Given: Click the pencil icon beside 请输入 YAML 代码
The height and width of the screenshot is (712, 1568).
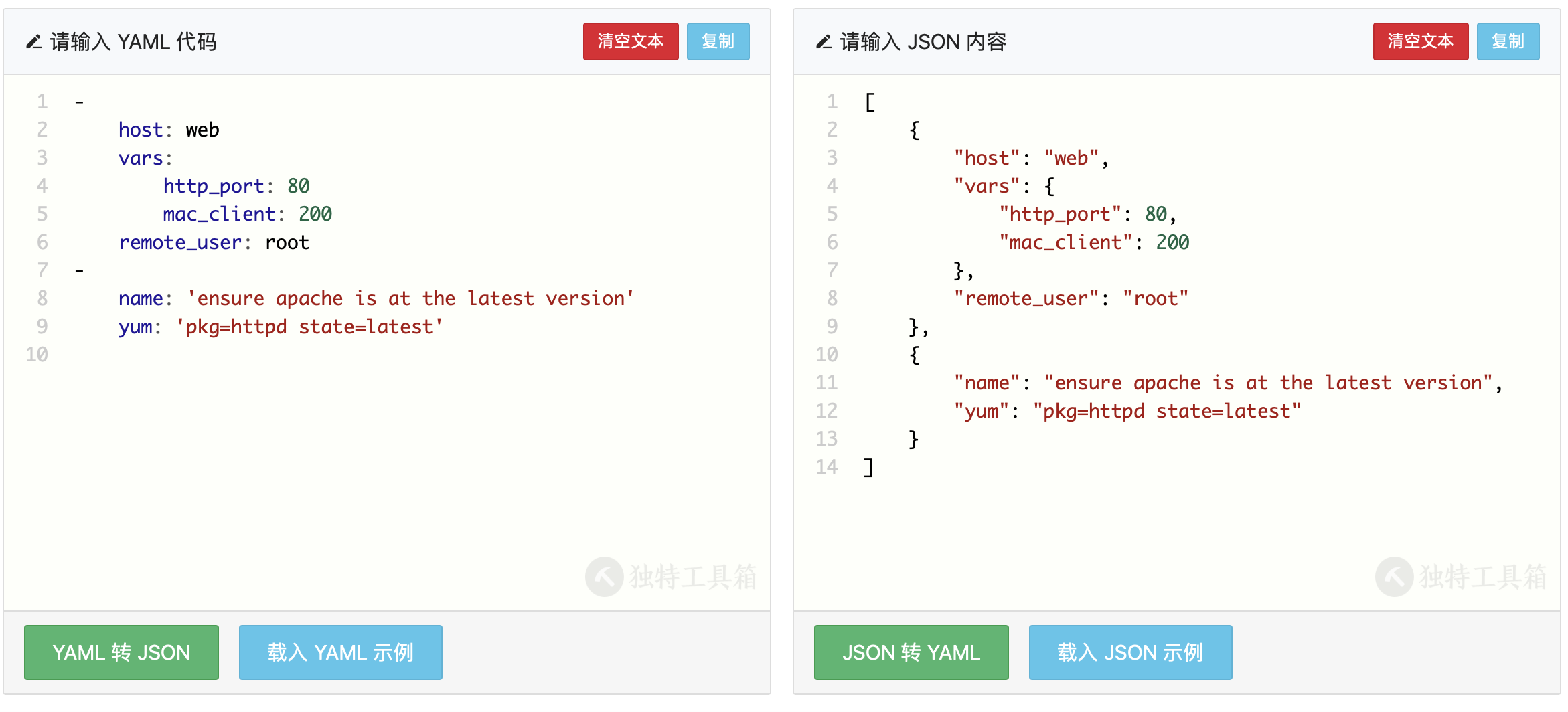Looking at the screenshot, I should [33, 42].
